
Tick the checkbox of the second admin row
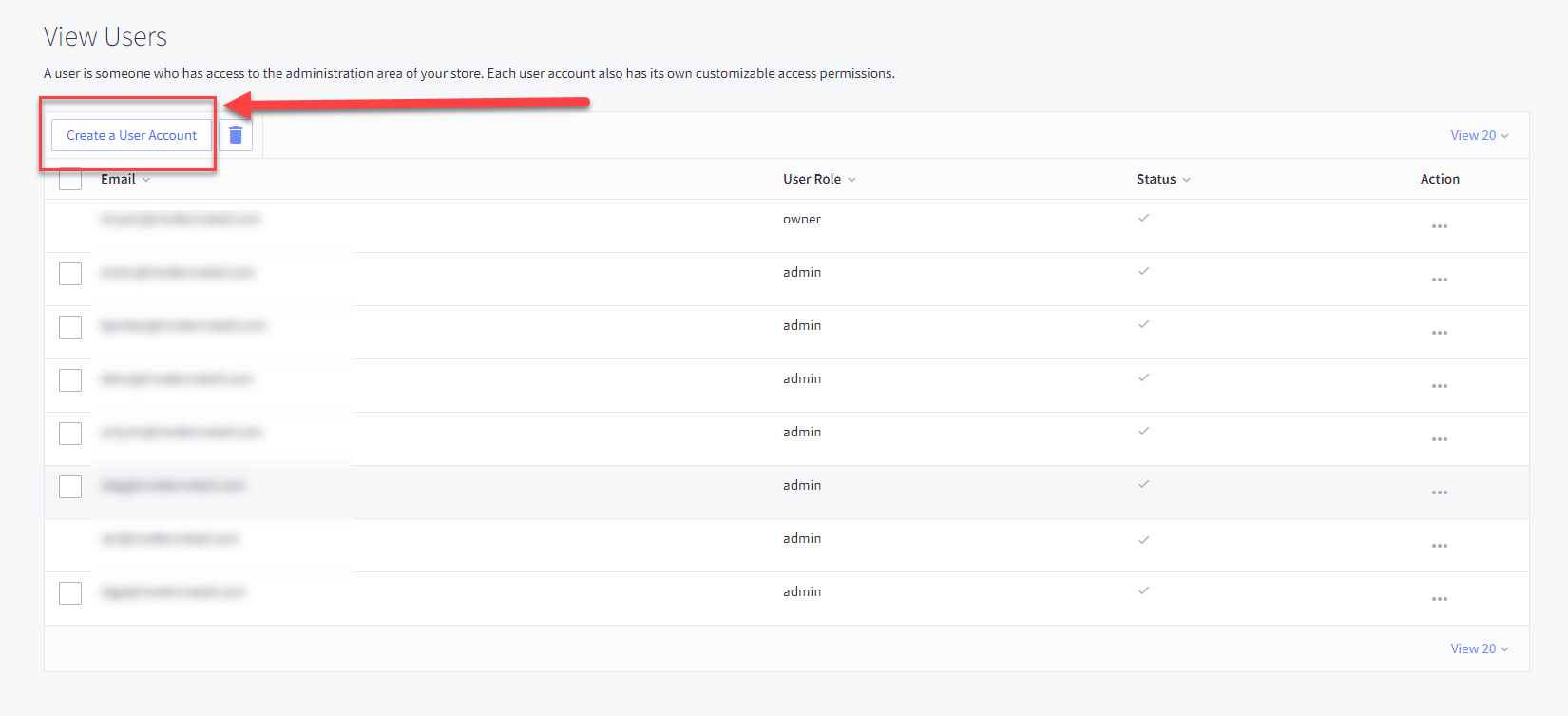pyautogui.click(x=70, y=327)
